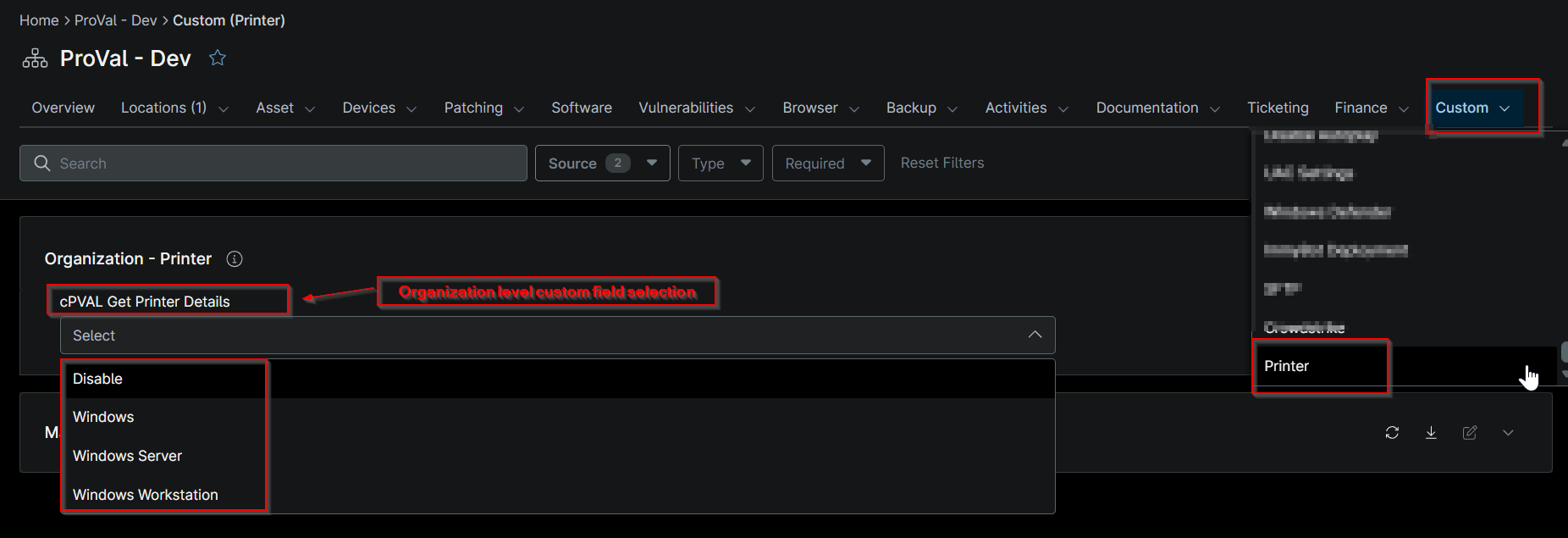Screen dimensions: 1568x538
Task: Click the edit pencil icon in lower section
Action: click(x=1470, y=433)
